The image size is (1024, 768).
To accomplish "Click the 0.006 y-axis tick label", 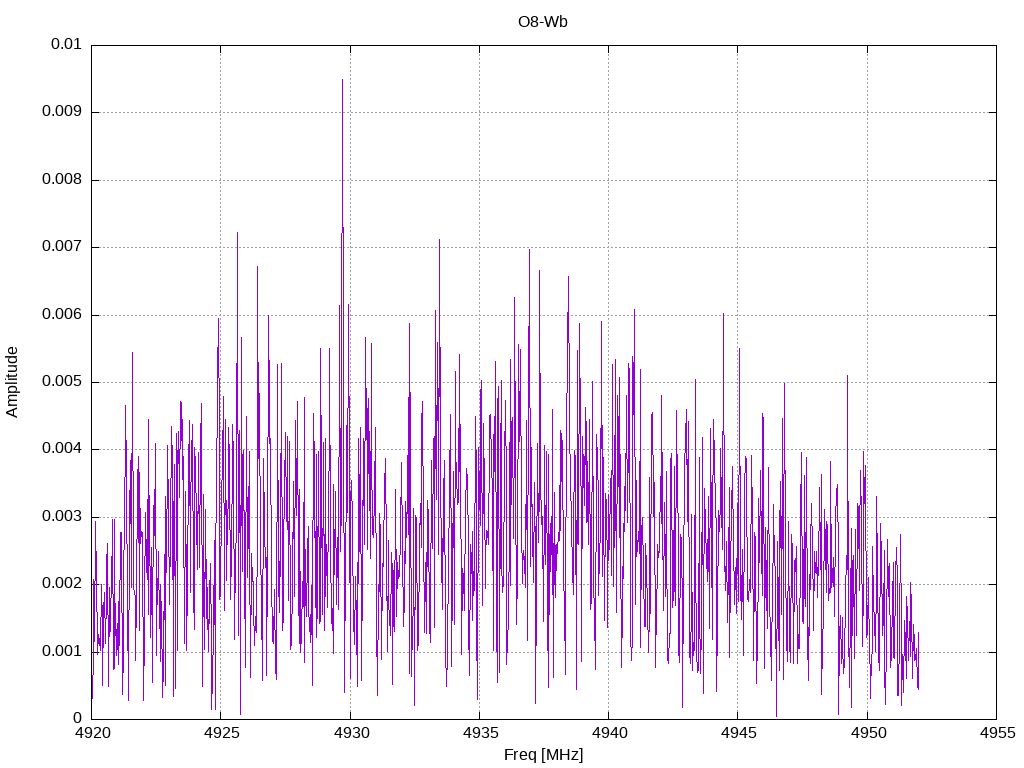I will point(62,314).
